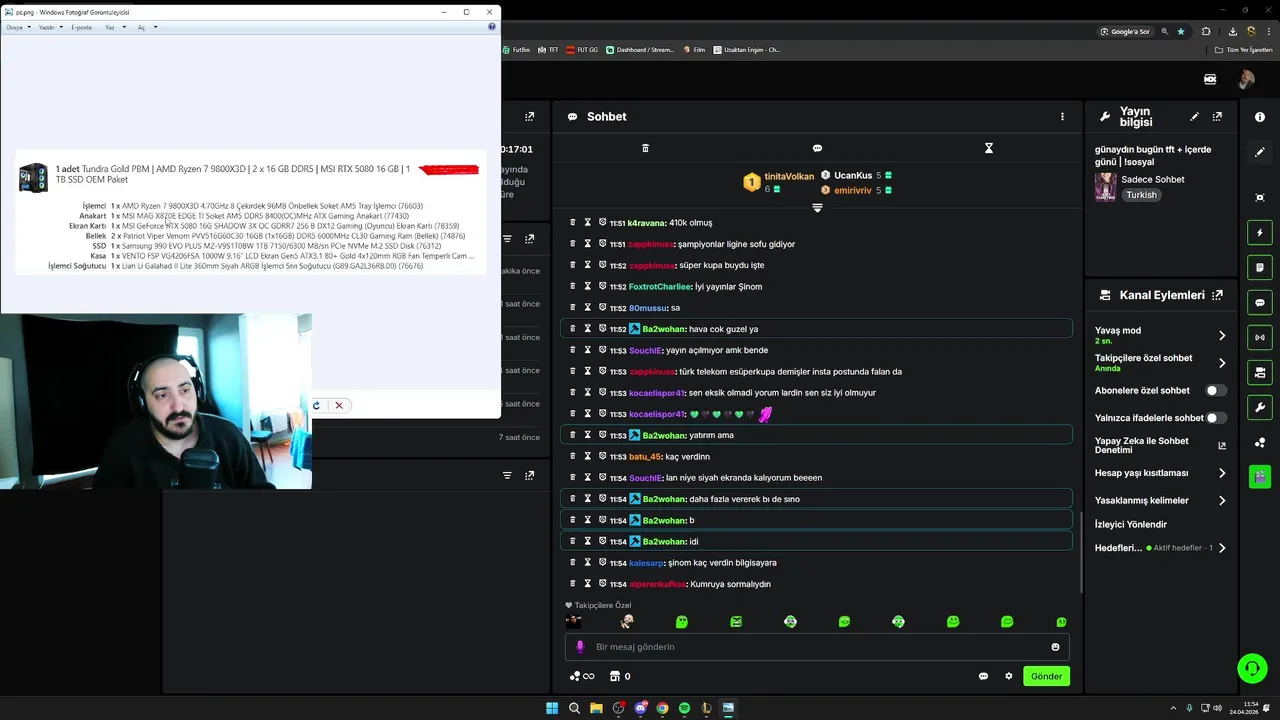Open File Explorer from taskbar
The height and width of the screenshot is (720, 1280).
click(x=596, y=708)
